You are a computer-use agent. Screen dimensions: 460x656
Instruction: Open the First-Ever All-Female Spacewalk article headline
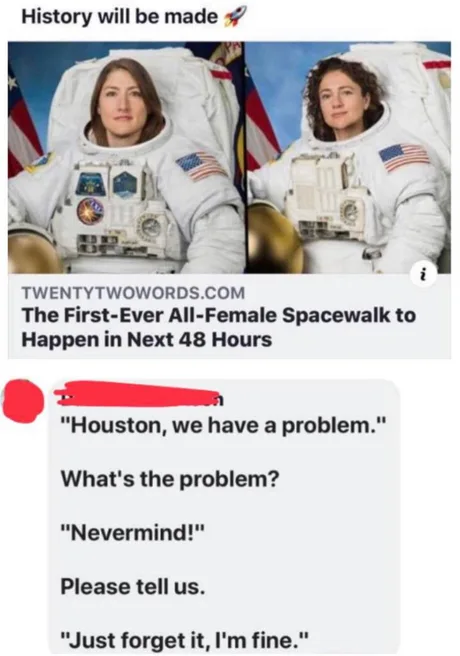[219, 327]
